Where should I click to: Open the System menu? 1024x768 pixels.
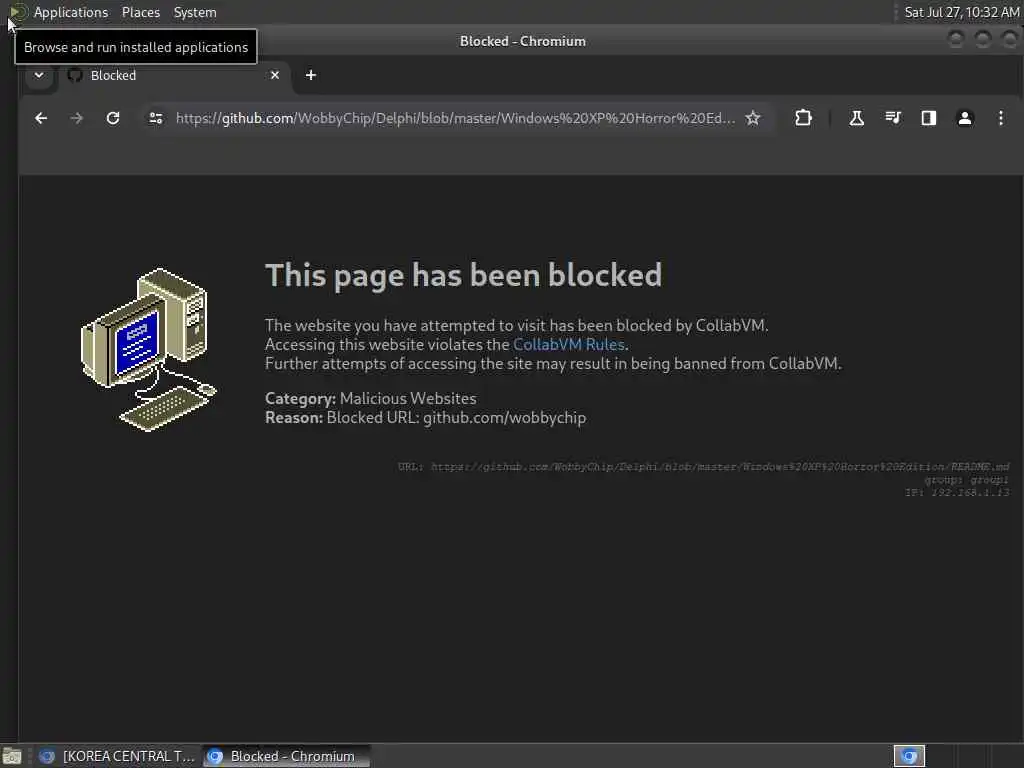tap(195, 12)
